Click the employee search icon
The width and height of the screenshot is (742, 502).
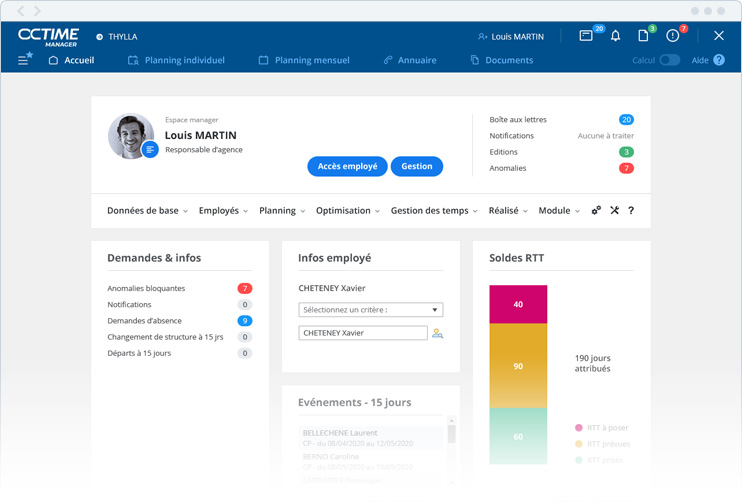coord(437,333)
